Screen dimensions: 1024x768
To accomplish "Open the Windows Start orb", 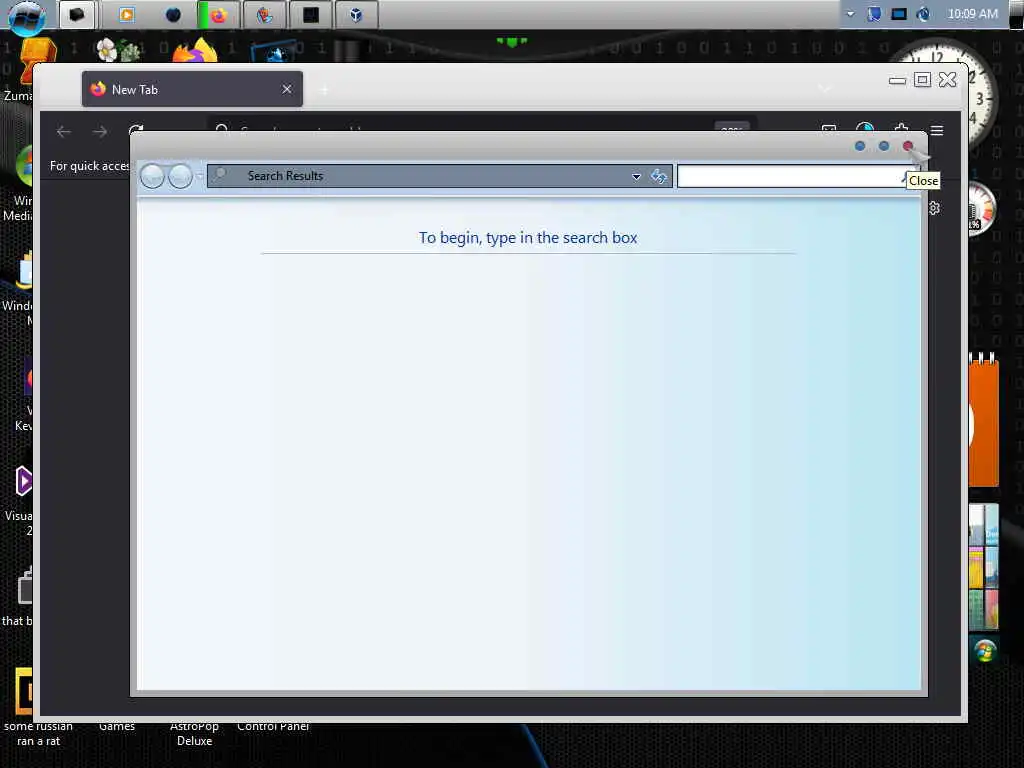I will coord(26,16).
